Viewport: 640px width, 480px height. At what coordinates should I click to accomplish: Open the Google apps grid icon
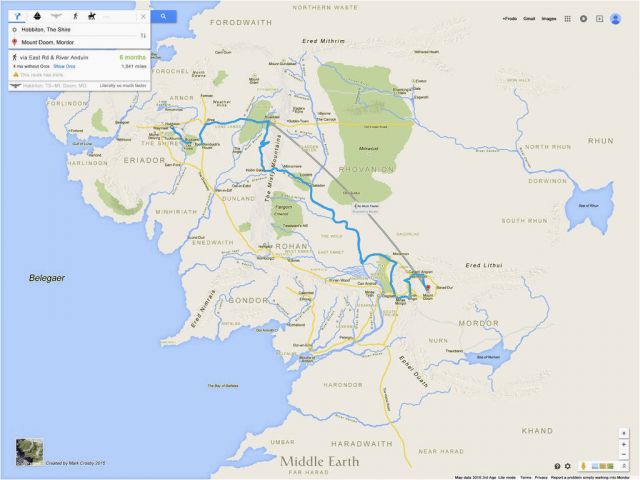pos(567,19)
